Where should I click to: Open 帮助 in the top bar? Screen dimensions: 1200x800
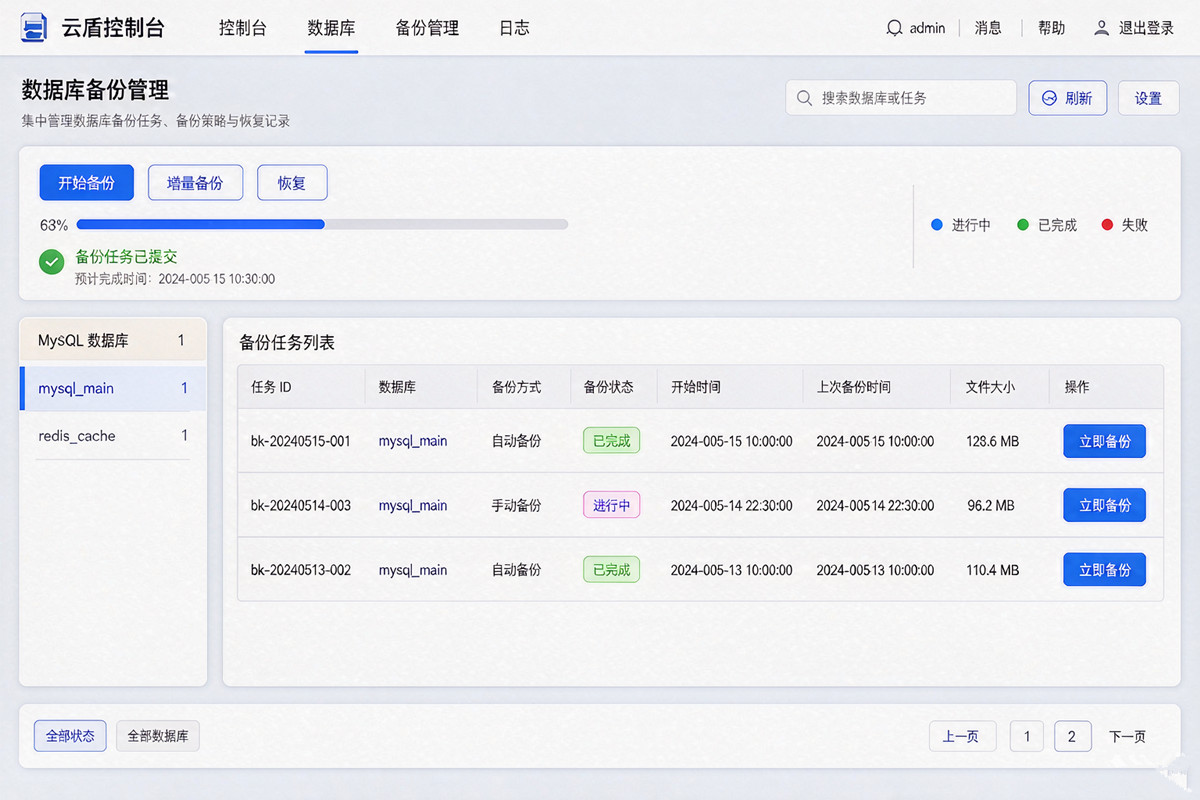[1051, 28]
